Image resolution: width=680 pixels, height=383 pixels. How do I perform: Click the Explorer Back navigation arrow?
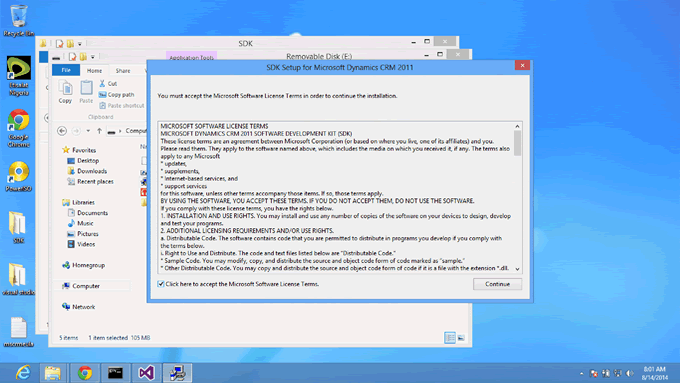click(62, 131)
